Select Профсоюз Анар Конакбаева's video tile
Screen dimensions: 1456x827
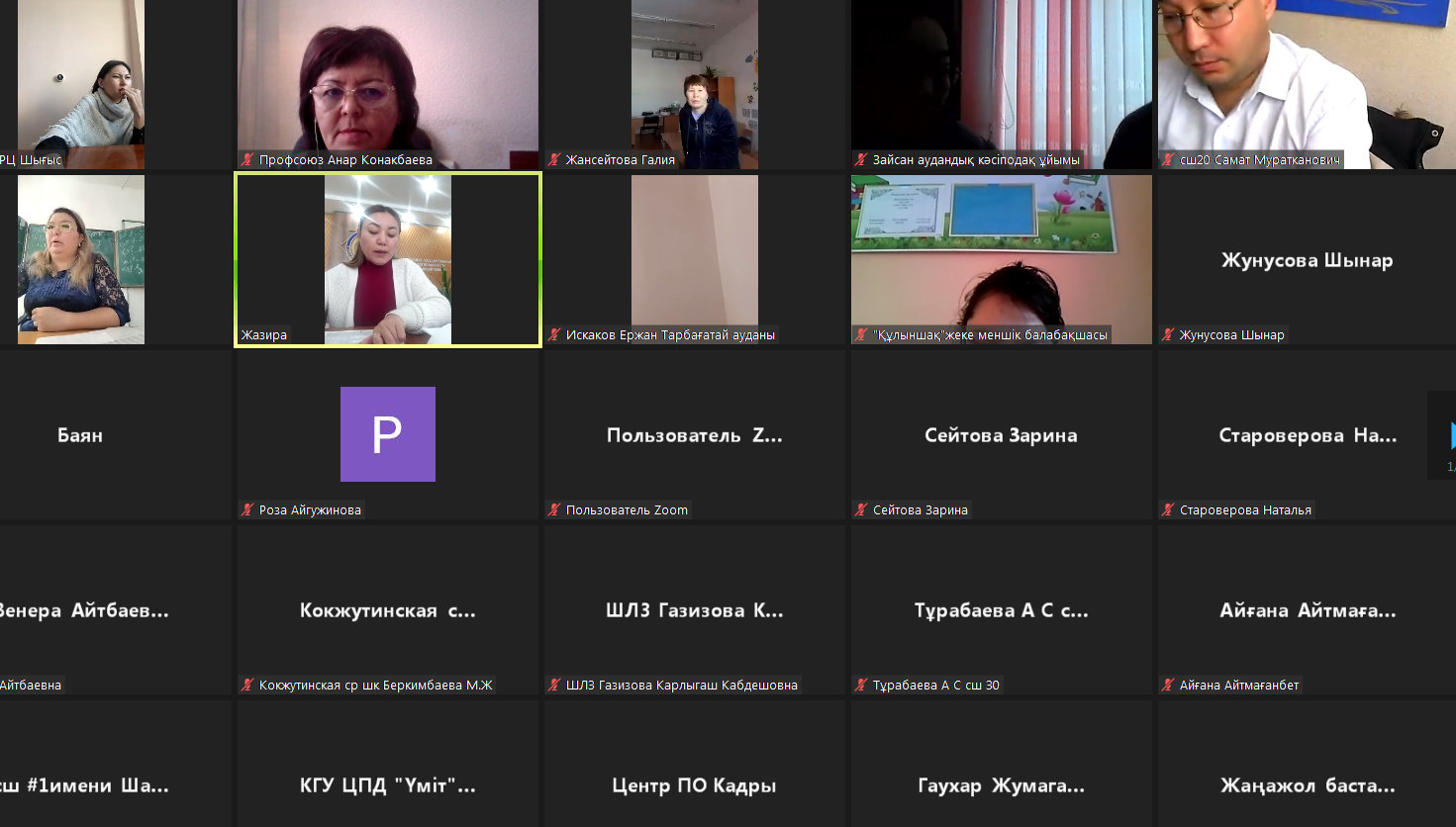tap(388, 84)
